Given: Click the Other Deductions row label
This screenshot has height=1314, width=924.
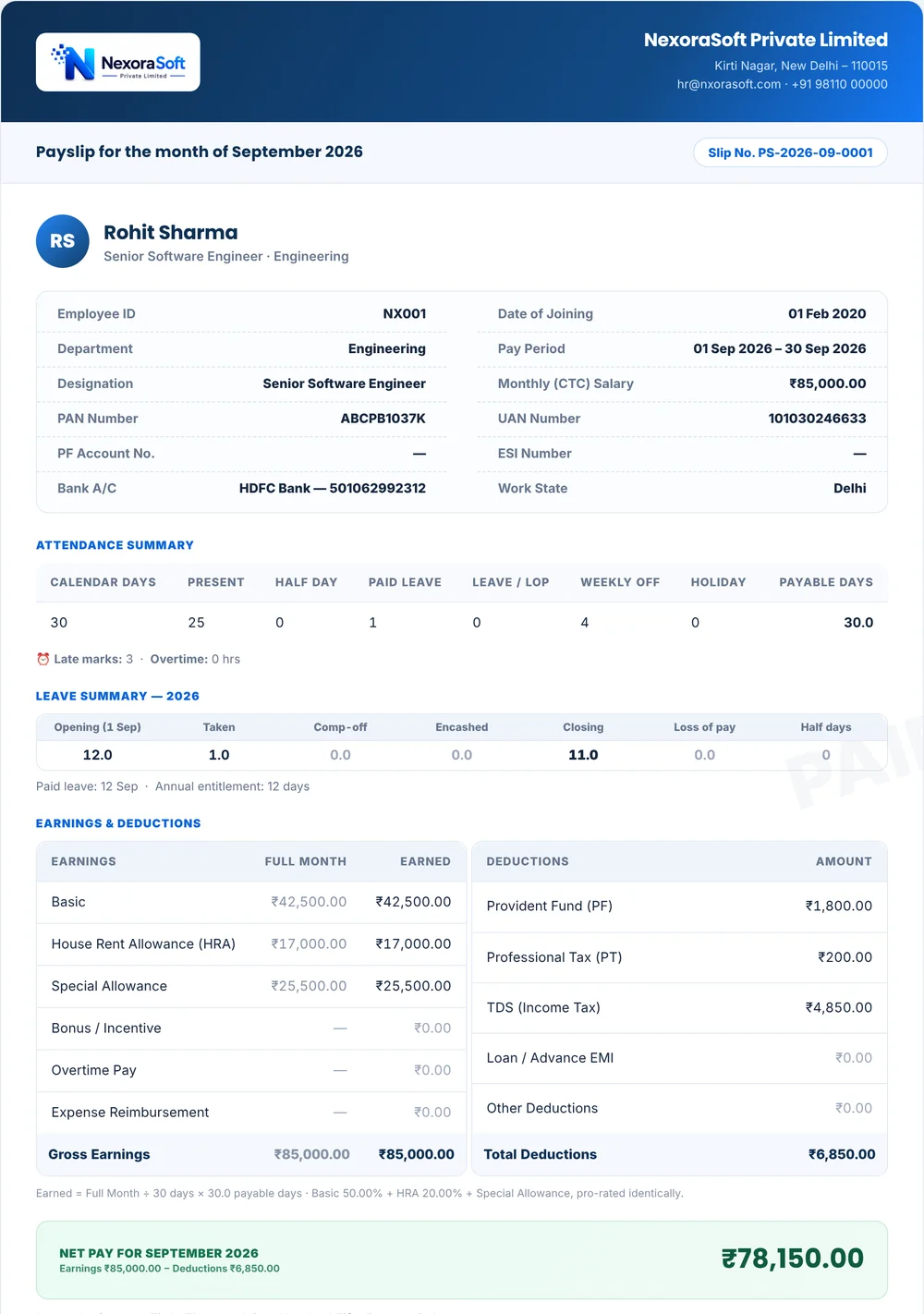Looking at the screenshot, I should pyautogui.click(x=542, y=1108).
